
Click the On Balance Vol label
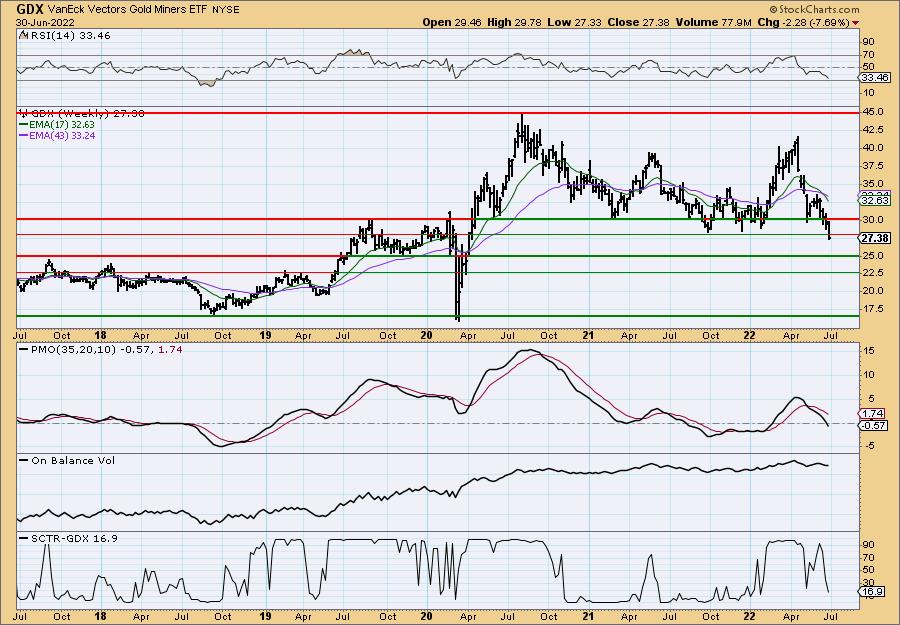pos(67,460)
